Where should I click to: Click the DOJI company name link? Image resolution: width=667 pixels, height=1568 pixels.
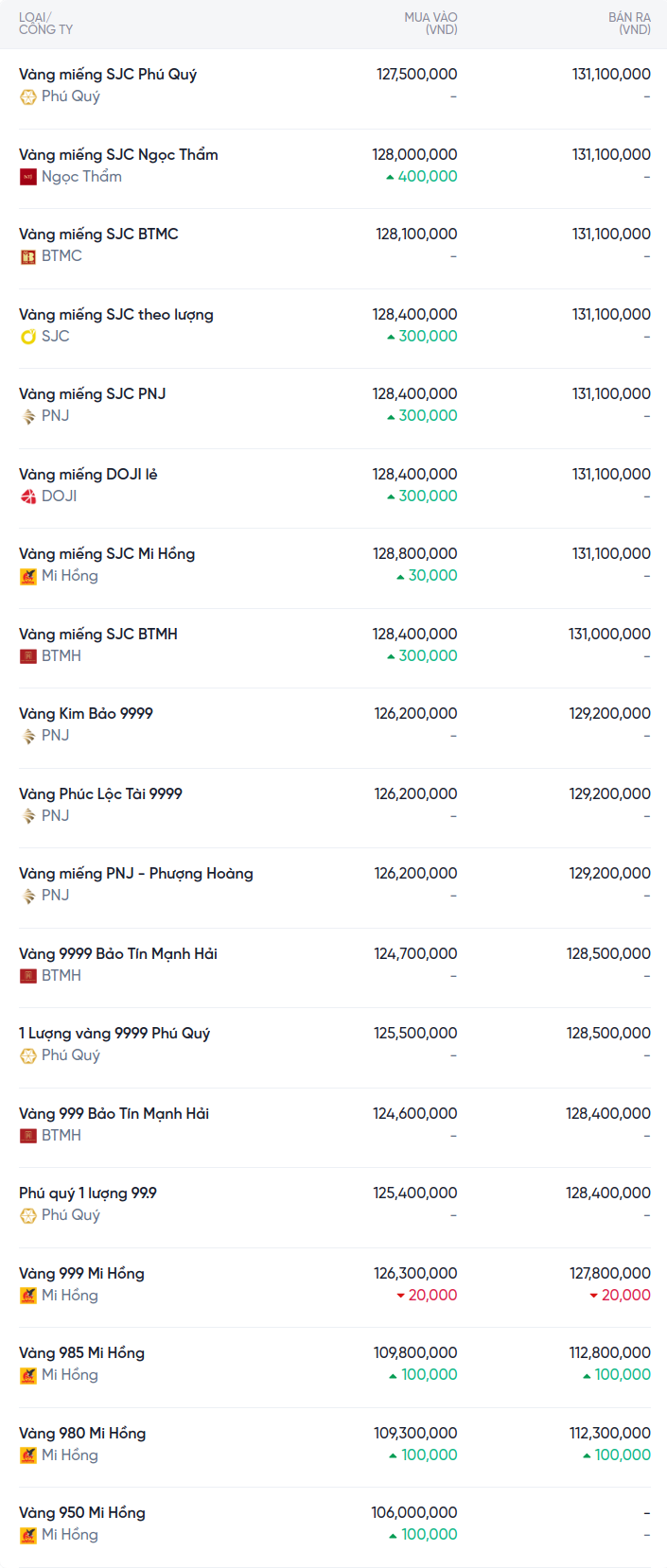(59, 497)
